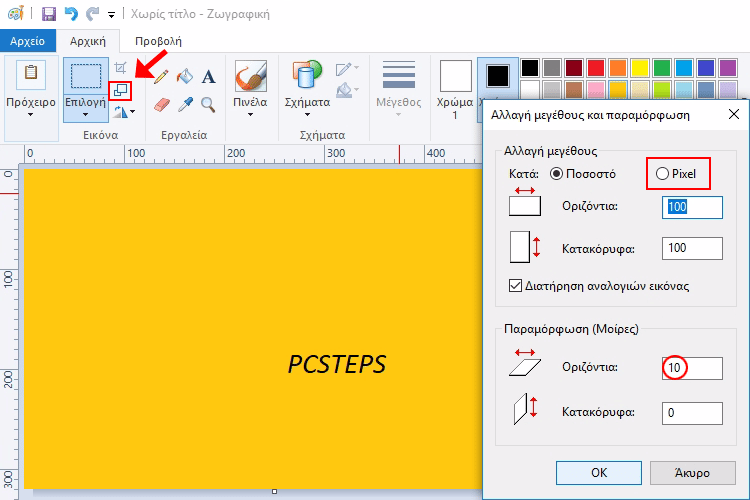Select the Pixel radio button
The image size is (750, 500).
tap(662, 174)
